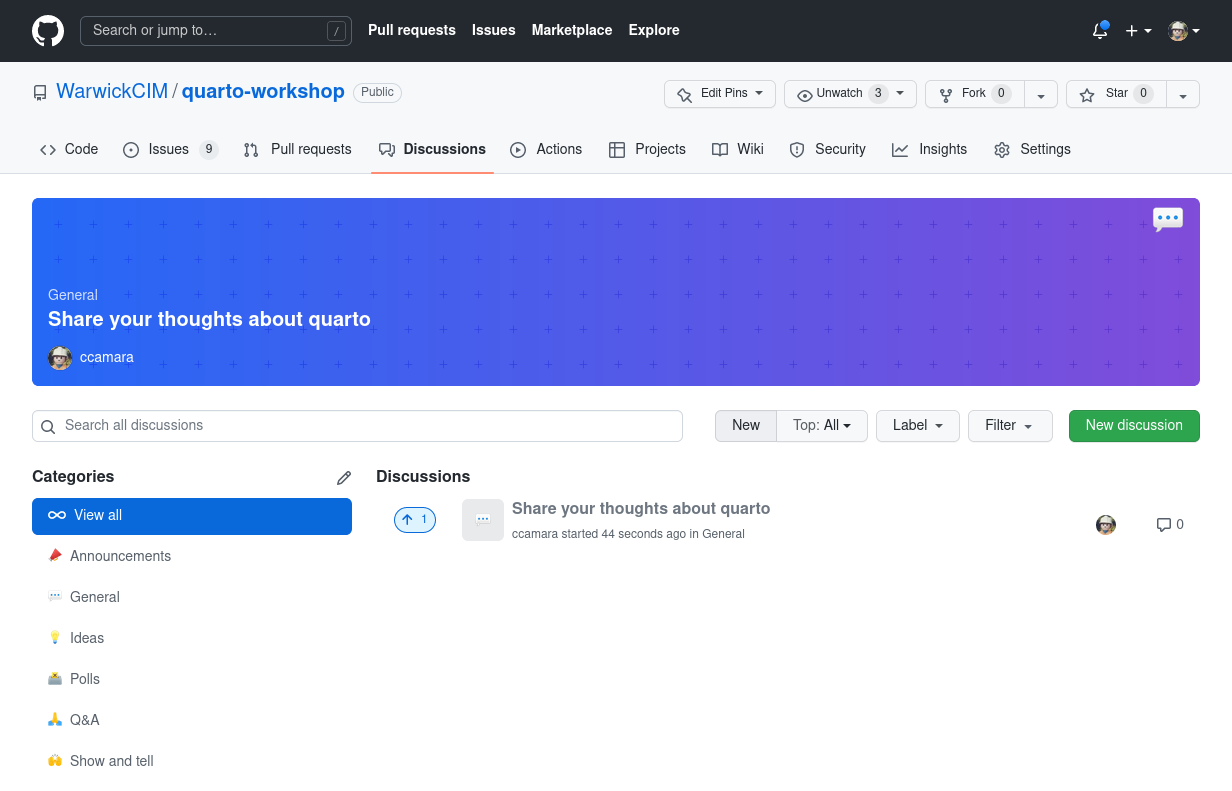This screenshot has width=1232, height=791.
Task: Open comments count on the discussion
Action: point(1170,524)
